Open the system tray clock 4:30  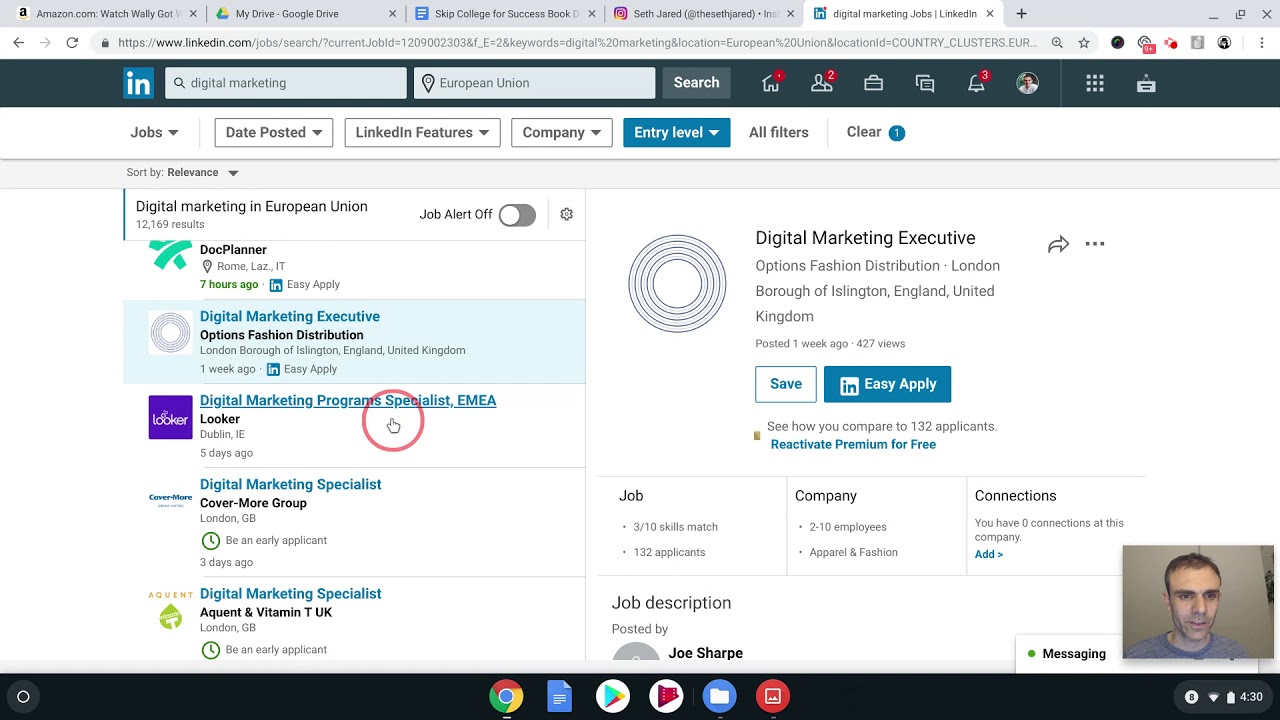(x=1251, y=696)
